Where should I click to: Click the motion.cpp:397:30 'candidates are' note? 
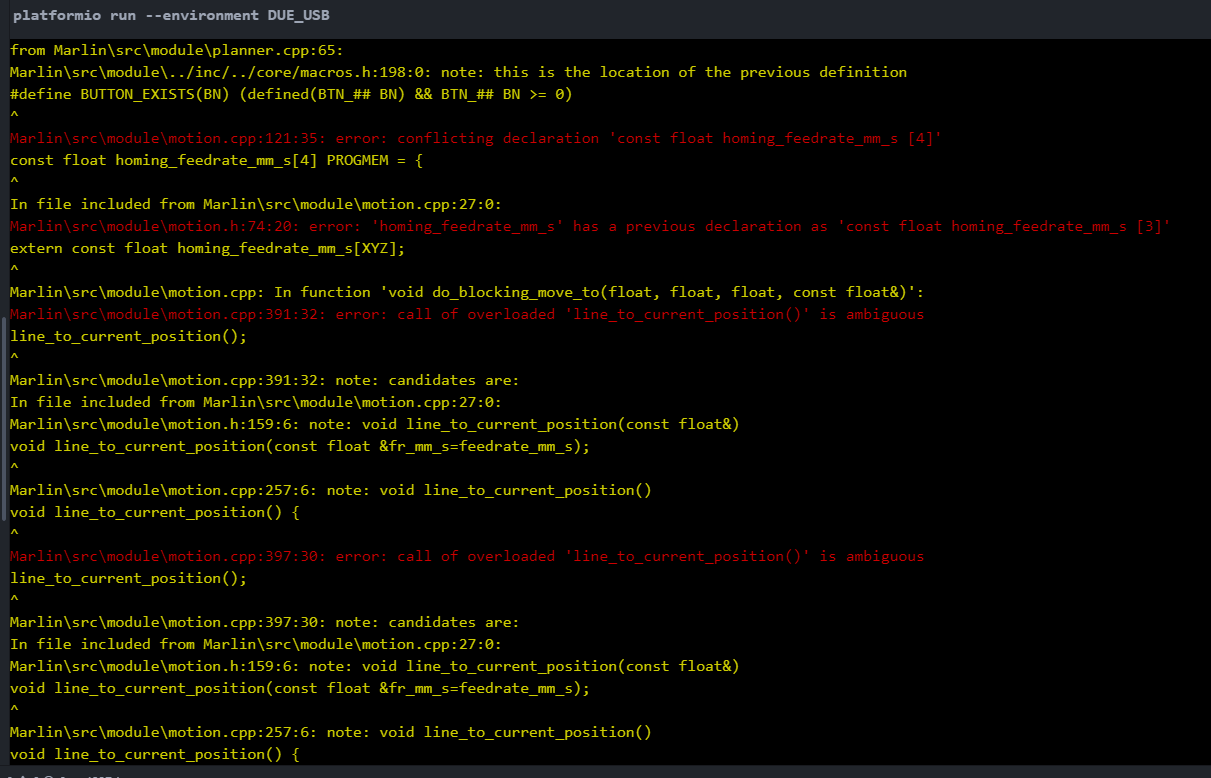tap(265, 622)
